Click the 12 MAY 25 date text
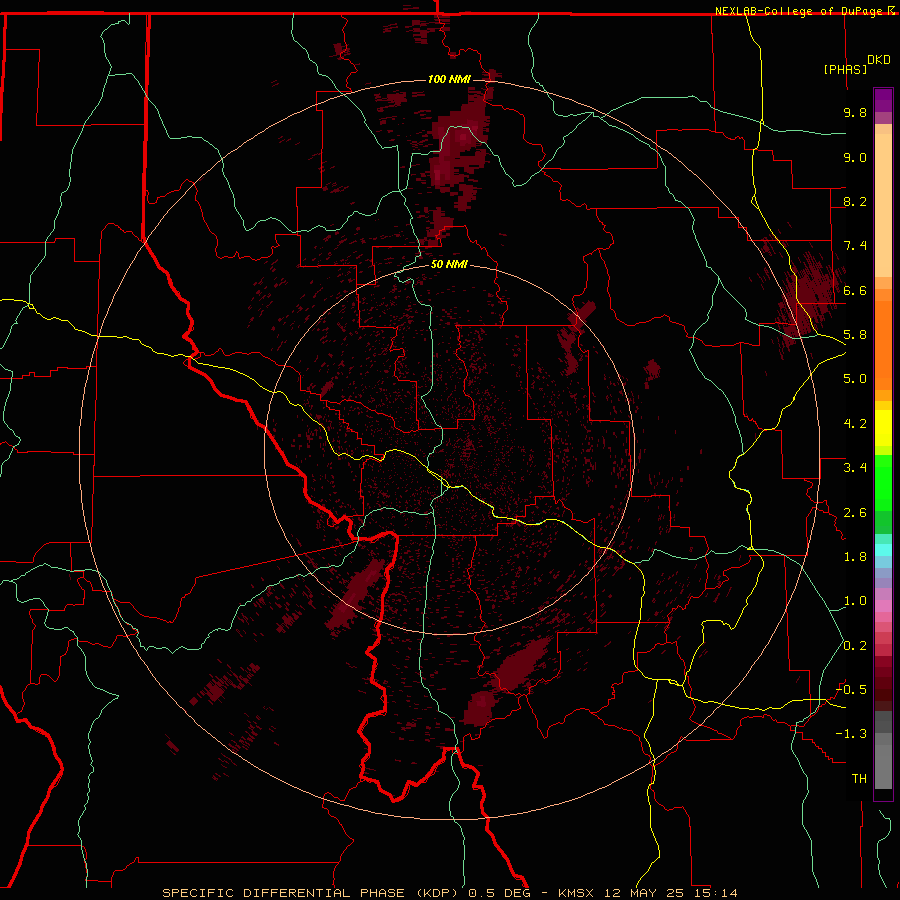Screen dimensions: 900x900 click(643, 893)
